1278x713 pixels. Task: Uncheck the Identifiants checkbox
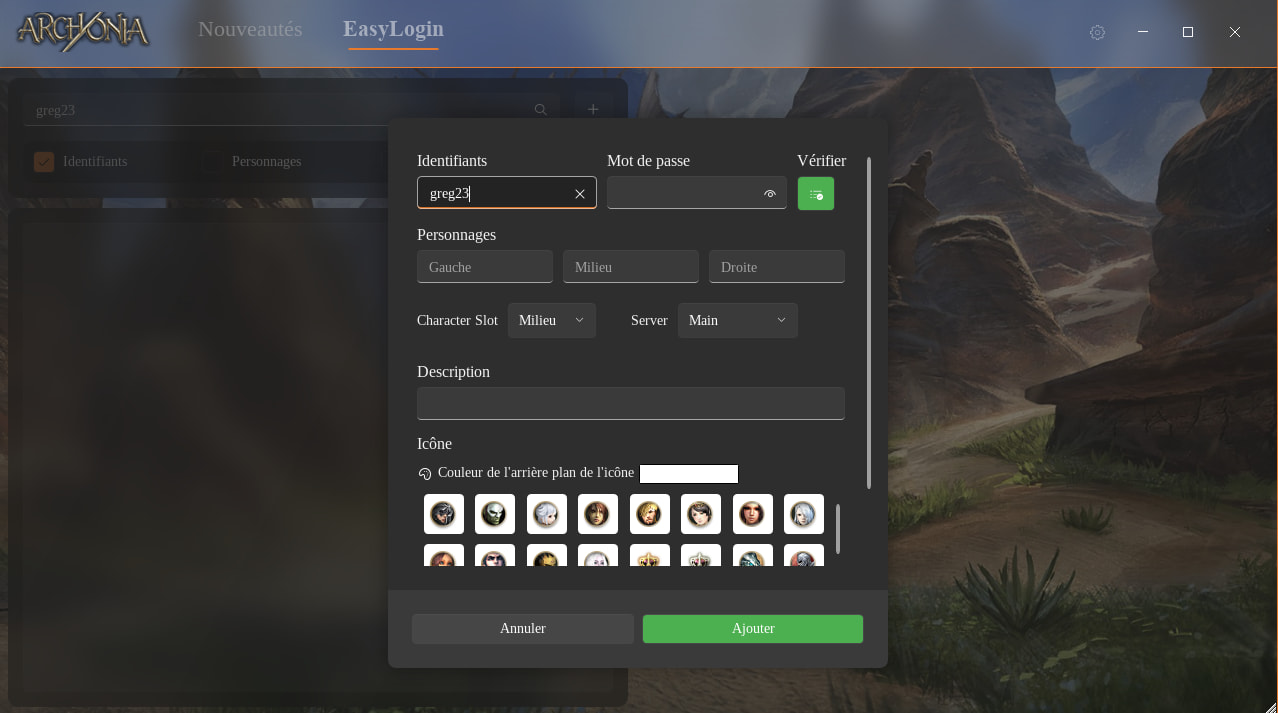tap(44, 161)
